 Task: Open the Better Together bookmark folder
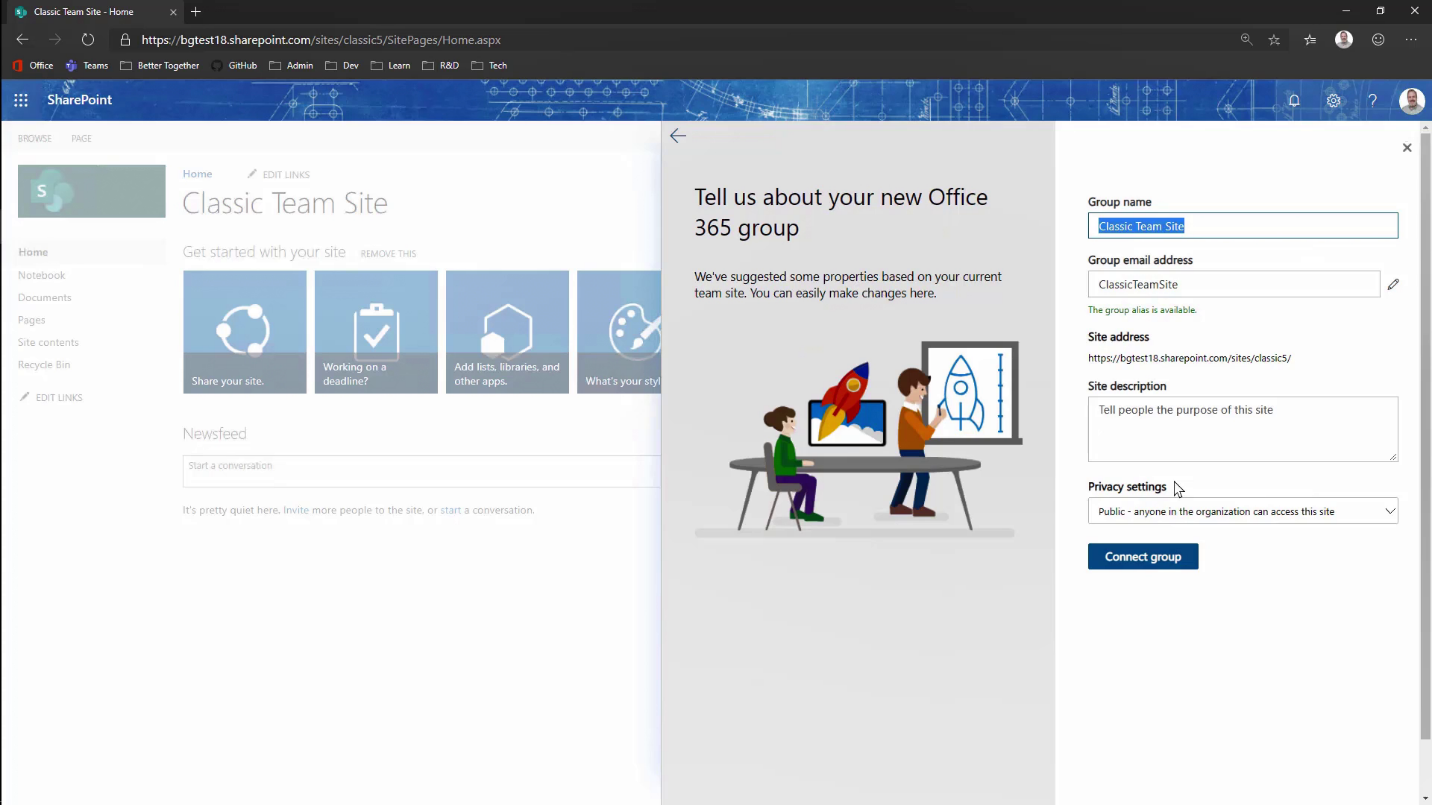point(159,66)
